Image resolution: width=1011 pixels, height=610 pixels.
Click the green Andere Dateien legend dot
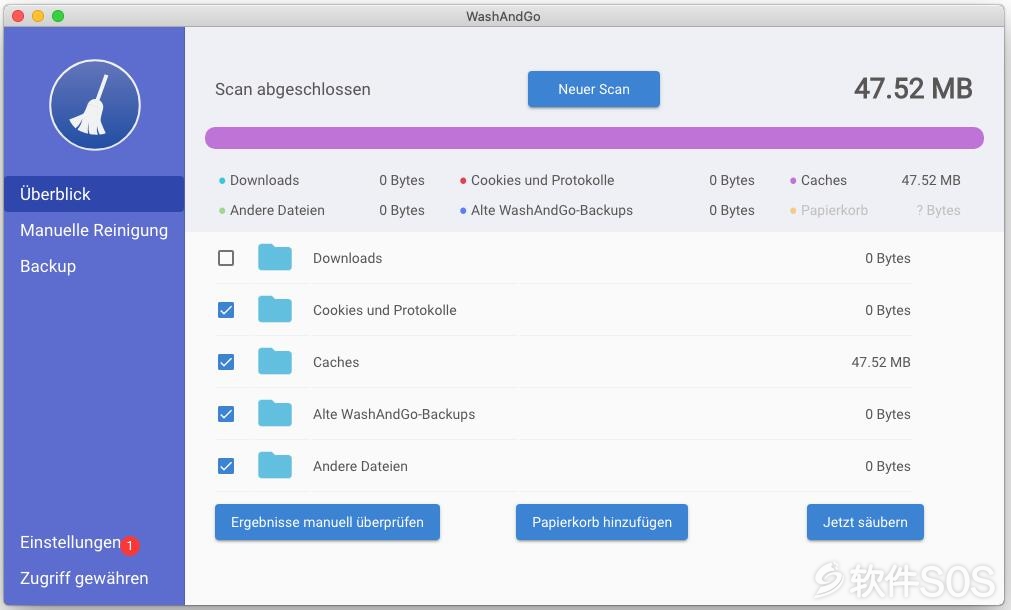(x=222, y=211)
